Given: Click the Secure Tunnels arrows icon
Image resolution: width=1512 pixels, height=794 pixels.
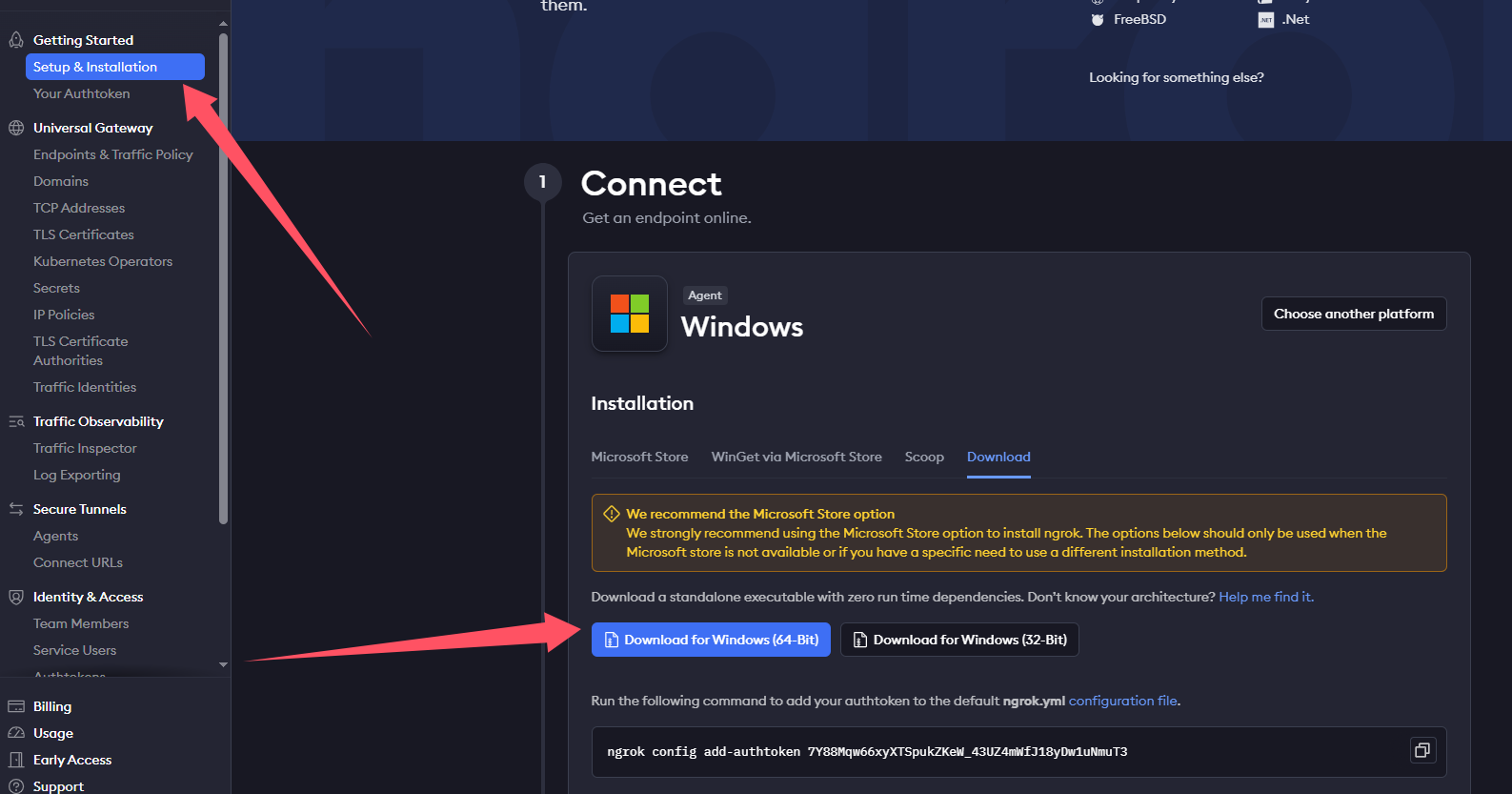Looking at the screenshot, I should click(x=16, y=509).
